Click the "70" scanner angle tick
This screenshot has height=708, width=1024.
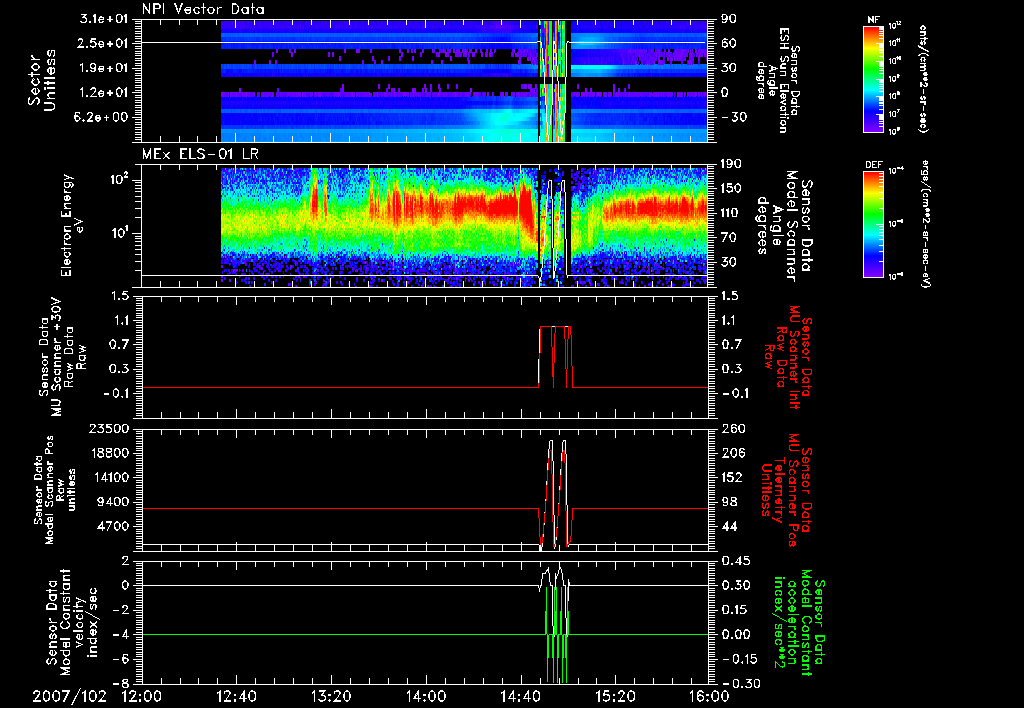(x=729, y=237)
